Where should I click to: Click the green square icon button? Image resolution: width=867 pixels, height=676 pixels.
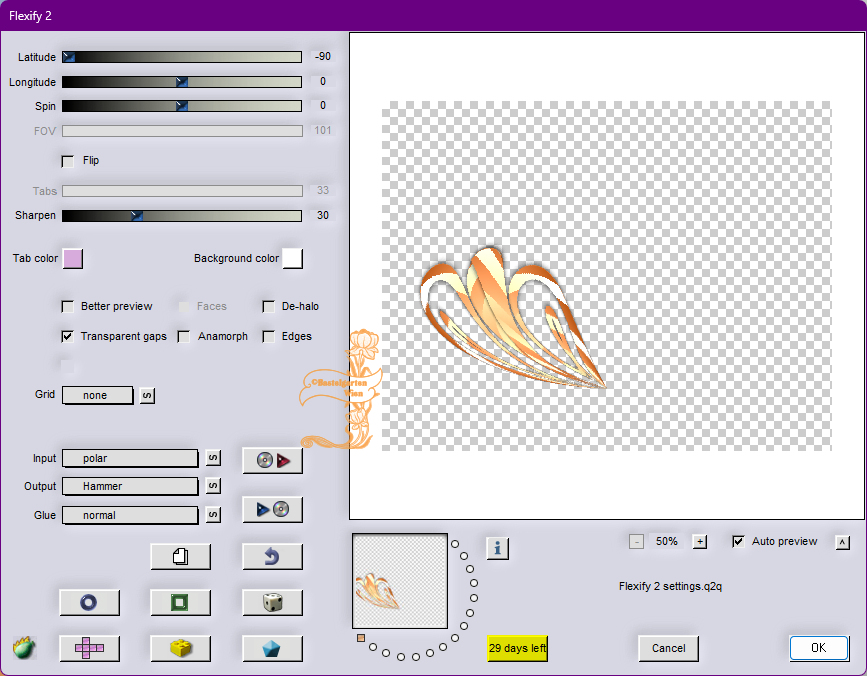pyautogui.click(x=181, y=602)
